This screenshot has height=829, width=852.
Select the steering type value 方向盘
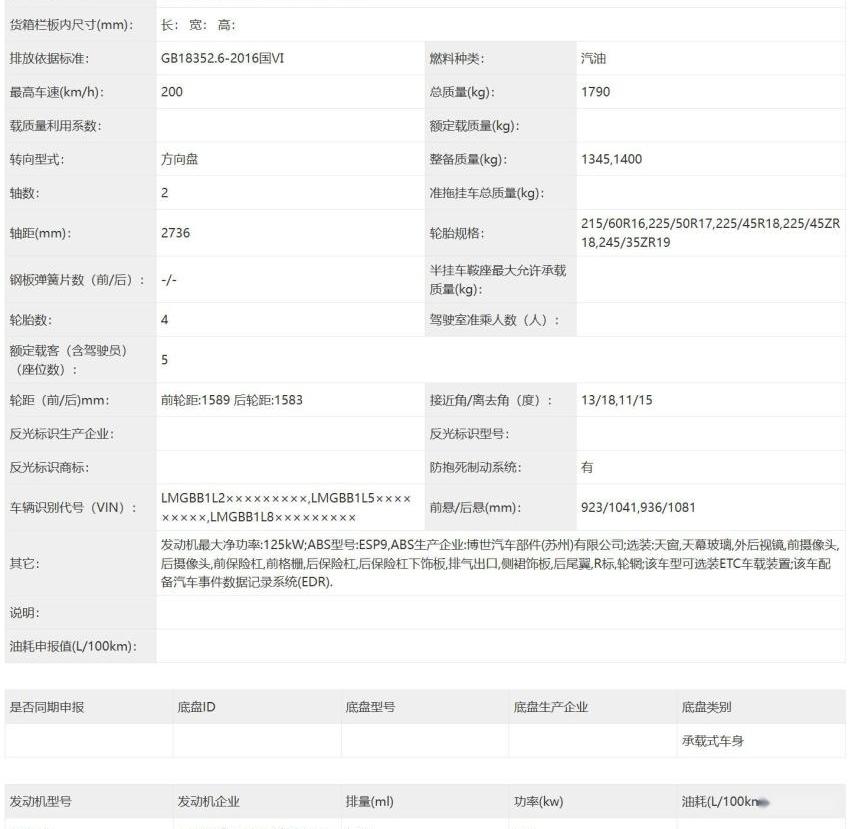tap(179, 159)
